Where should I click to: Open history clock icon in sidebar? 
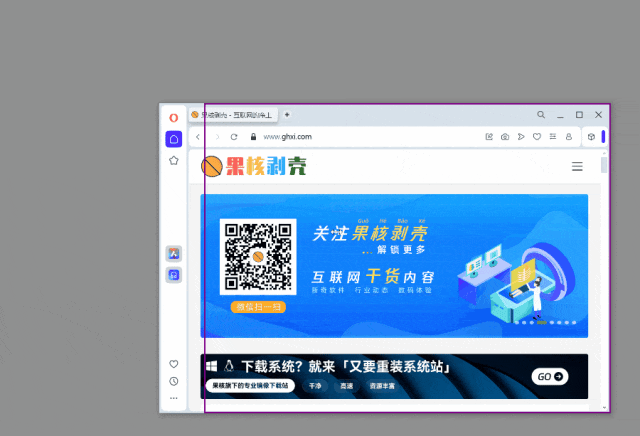click(173, 381)
